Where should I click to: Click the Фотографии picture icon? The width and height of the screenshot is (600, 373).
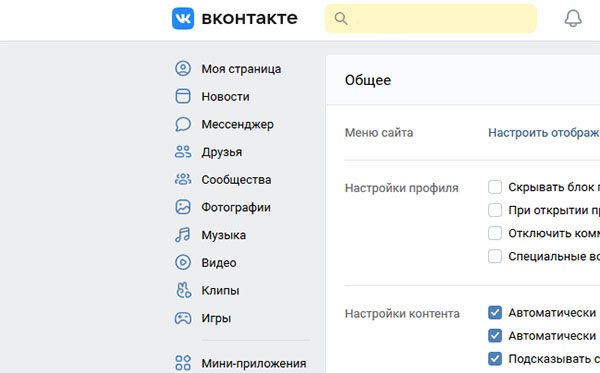183,207
